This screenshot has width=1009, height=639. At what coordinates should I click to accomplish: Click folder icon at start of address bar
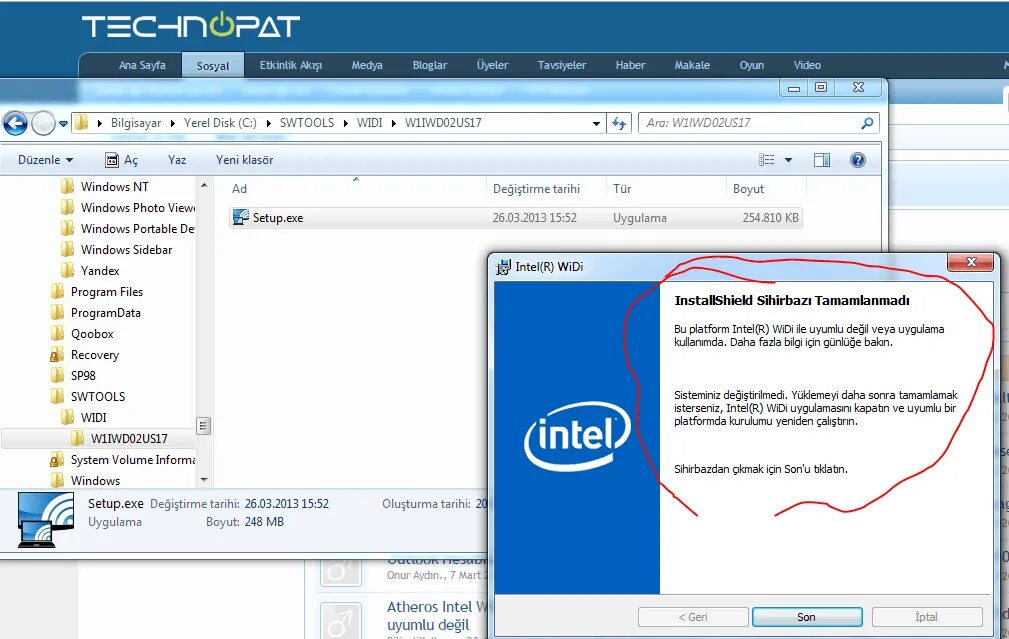(81, 122)
